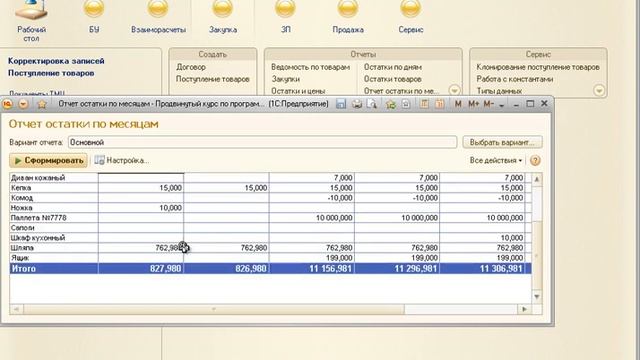This screenshot has width=640, height=360.
Task: Select the Итого total row label
Action: pyautogui.click(x=24, y=269)
